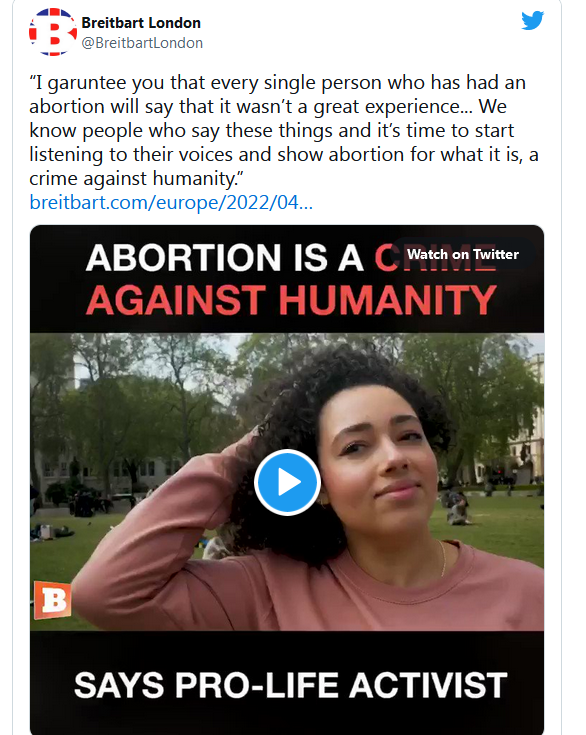This screenshot has height=735, width=586.
Task: Click the tweet text starting "I garuntee you"
Action: coord(284,130)
